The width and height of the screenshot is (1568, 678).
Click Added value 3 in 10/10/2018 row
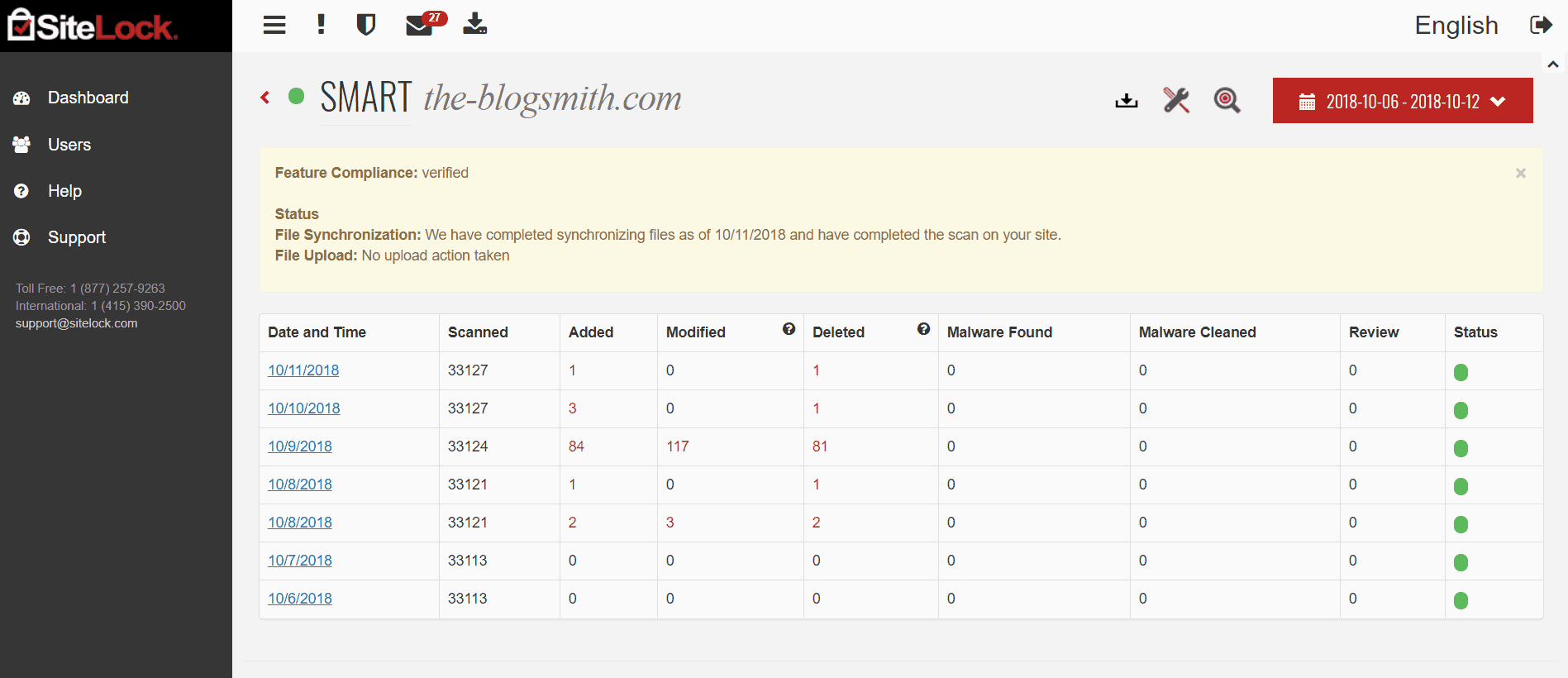point(573,408)
